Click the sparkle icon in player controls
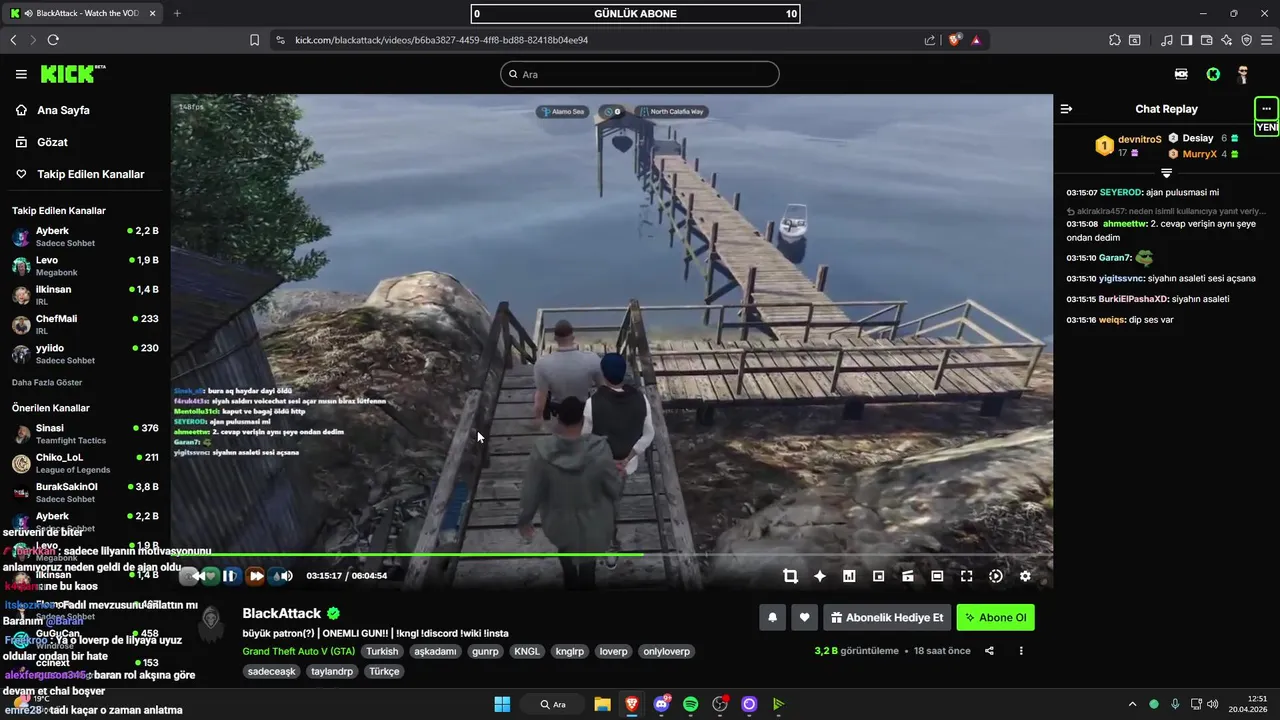Screen dimensions: 1280x720 [x=820, y=576]
